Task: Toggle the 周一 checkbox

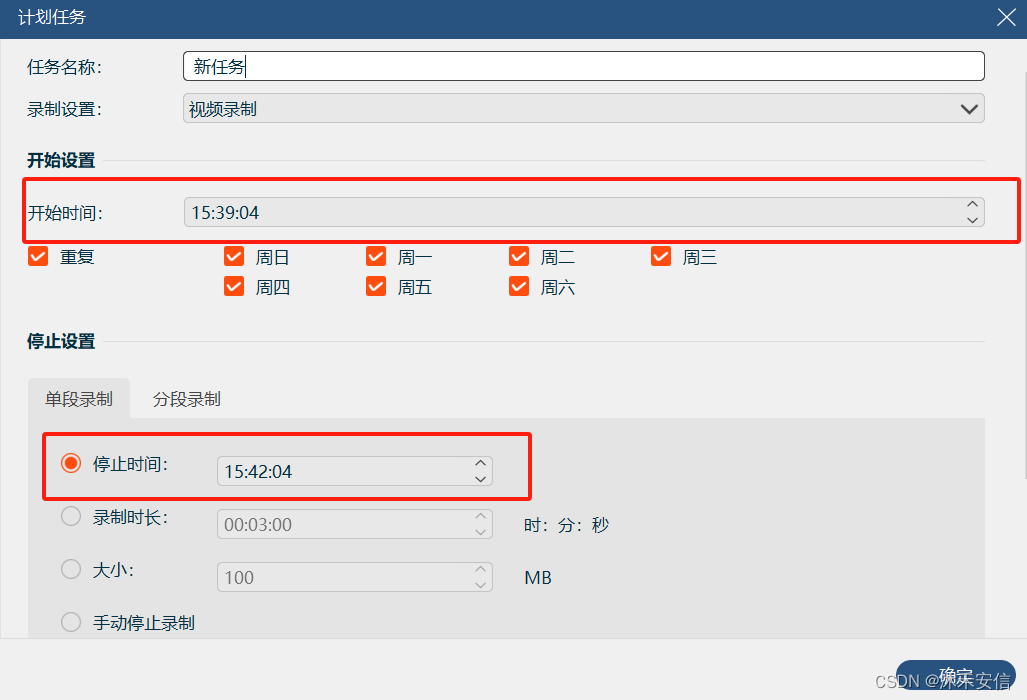Action: pos(376,256)
